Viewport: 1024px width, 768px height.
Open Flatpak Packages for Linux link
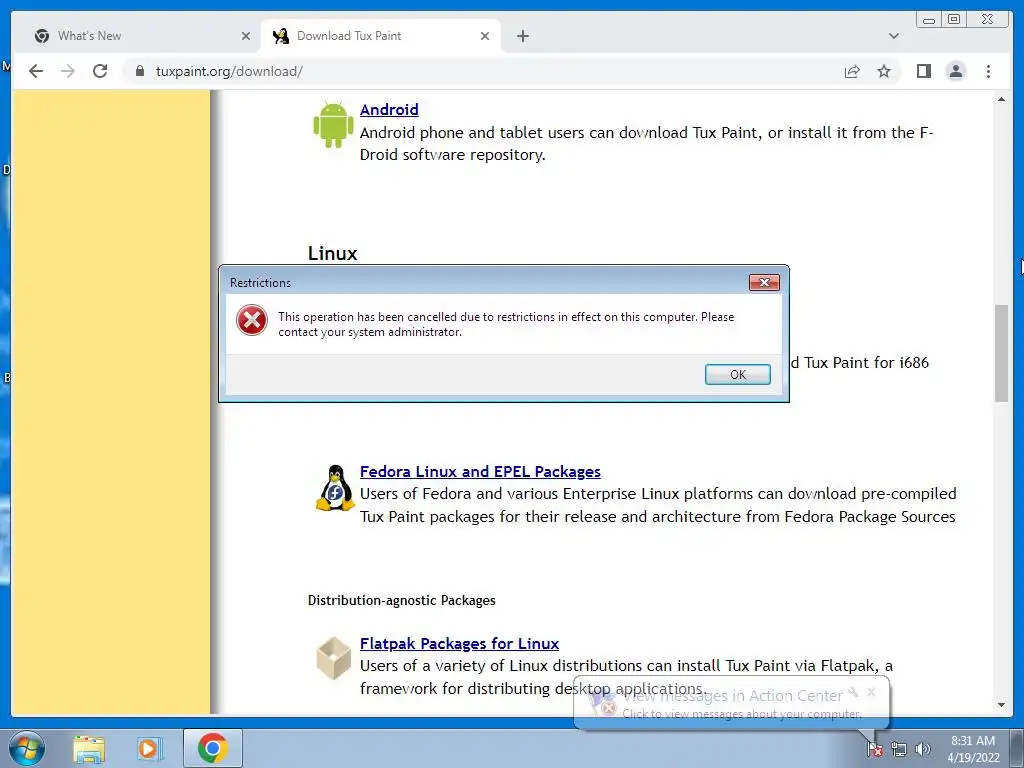point(459,644)
